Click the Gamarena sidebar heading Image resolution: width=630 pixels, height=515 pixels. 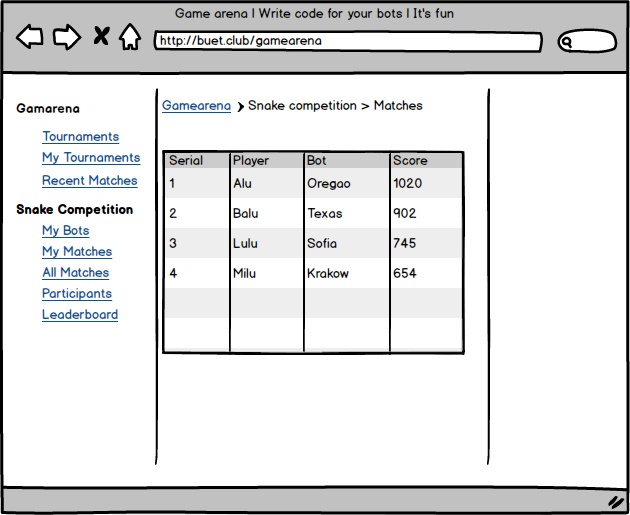48,108
